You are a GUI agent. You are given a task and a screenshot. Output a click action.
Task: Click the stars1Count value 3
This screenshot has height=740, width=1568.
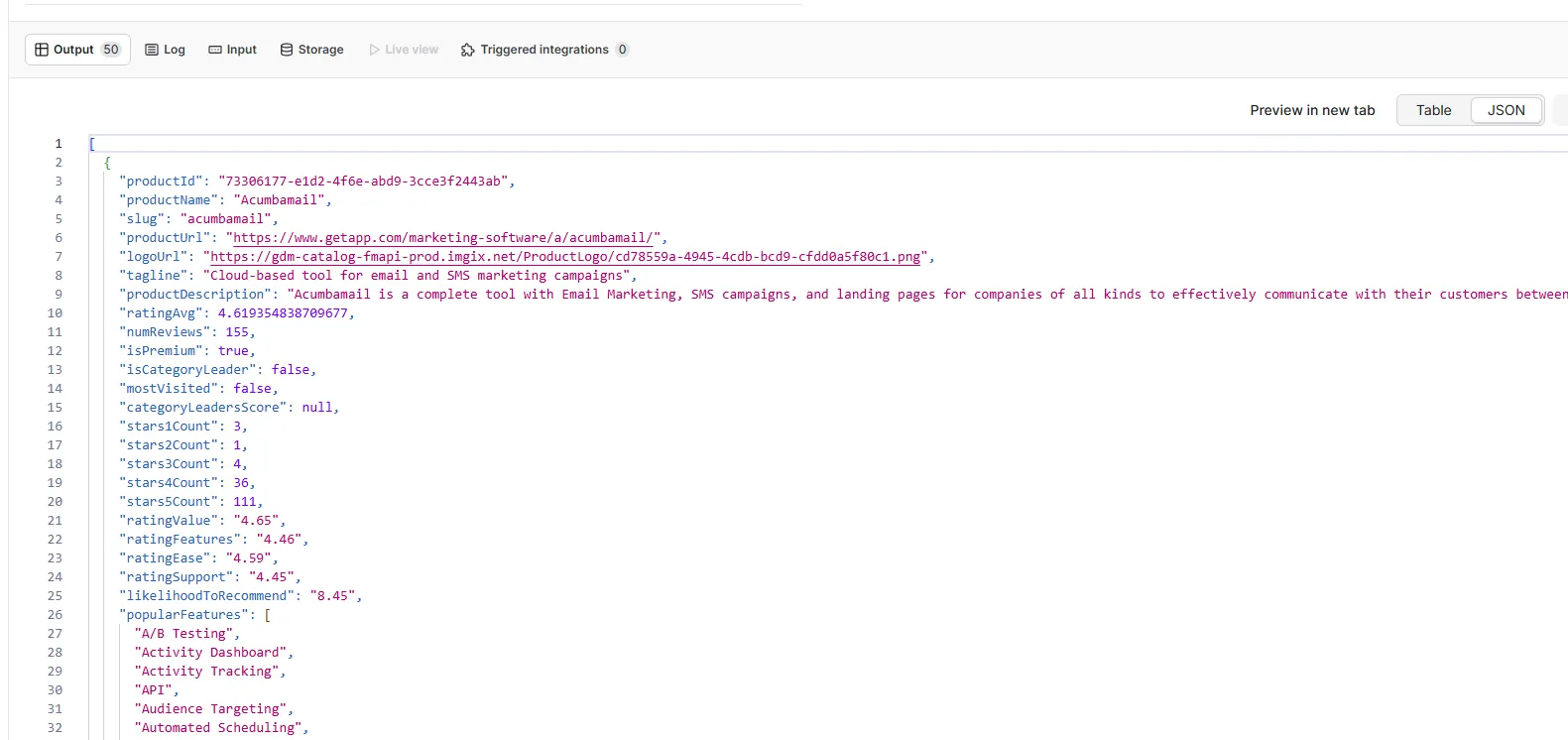pos(237,427)
